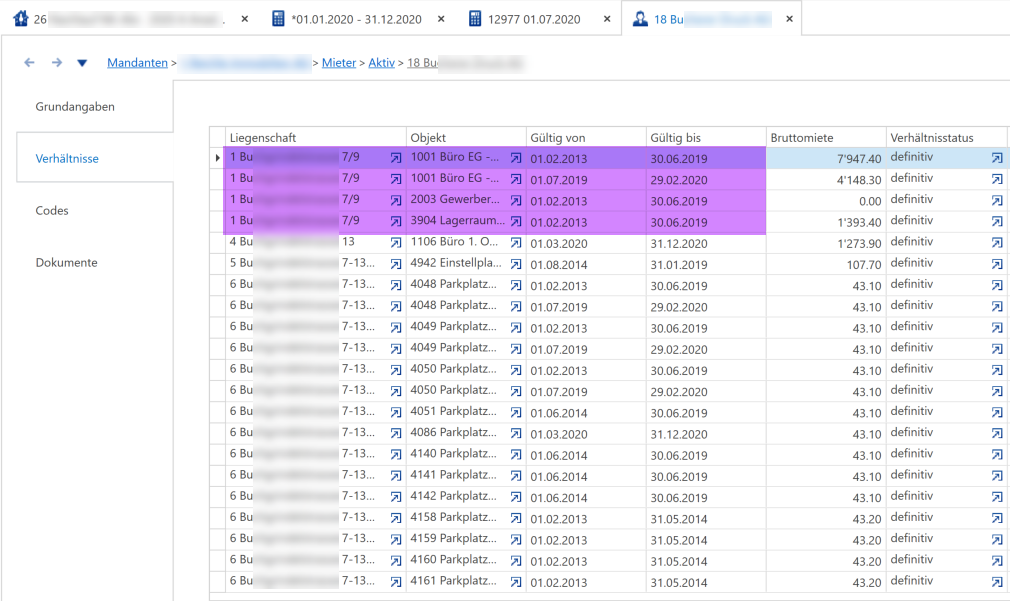Sort by the Bruttomiete column header
The image size is (1010, 601).
pyautogui.click(x=826, y=137)
